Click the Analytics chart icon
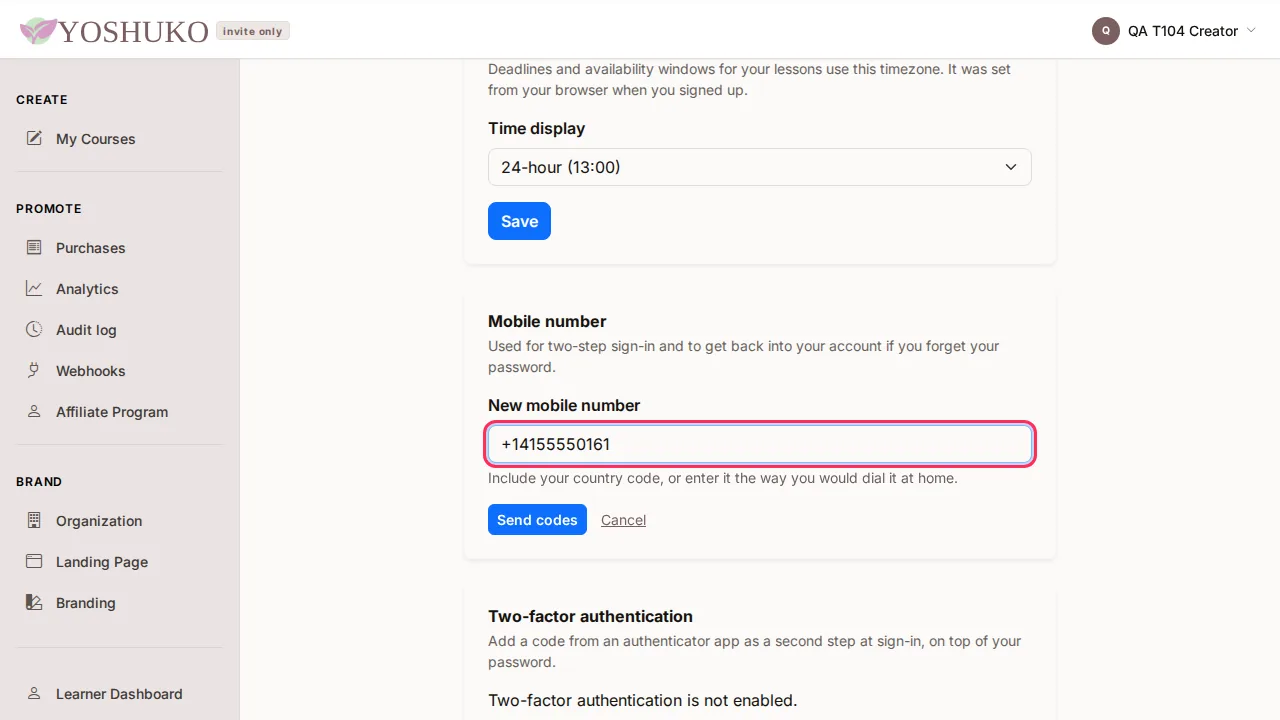This screenshot has width=1280, height=720. point(34,288)
